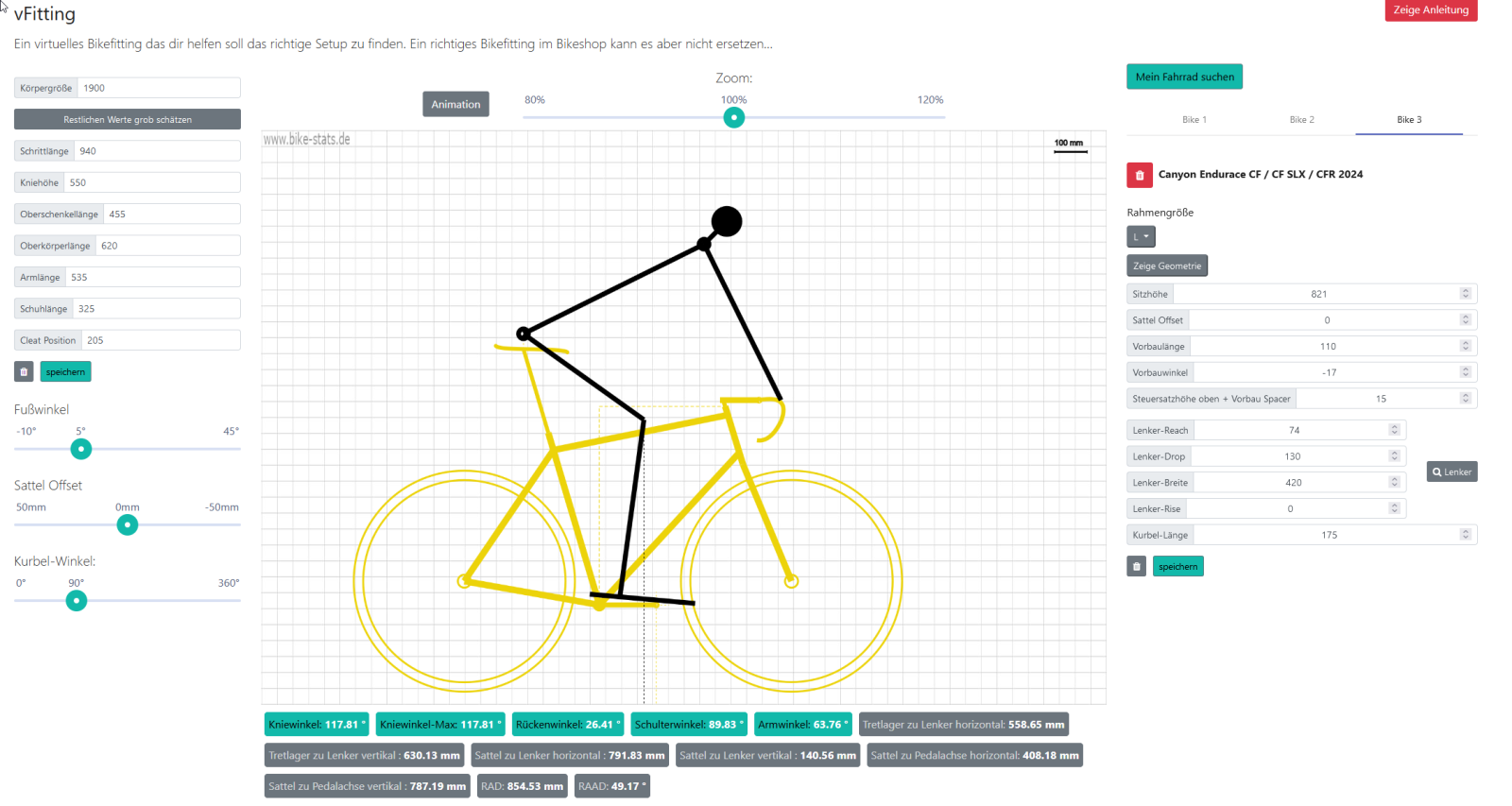Image resolution: width=1512 pixels, height=806 pixels.
Task: Click the Kurbel-Winkel slider handle
Action: coord(77,601)
